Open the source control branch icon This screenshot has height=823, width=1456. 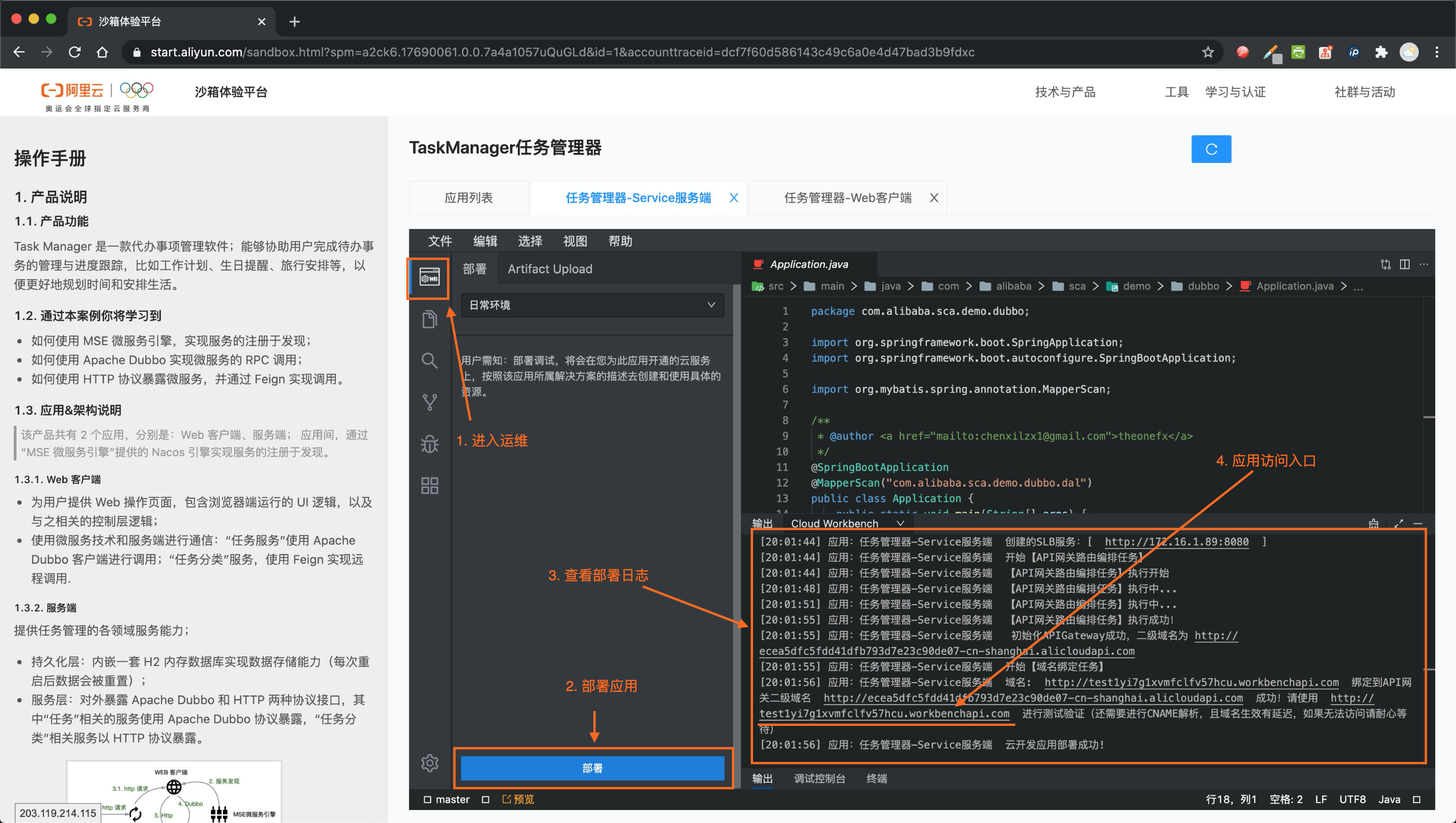click(429, 402)
